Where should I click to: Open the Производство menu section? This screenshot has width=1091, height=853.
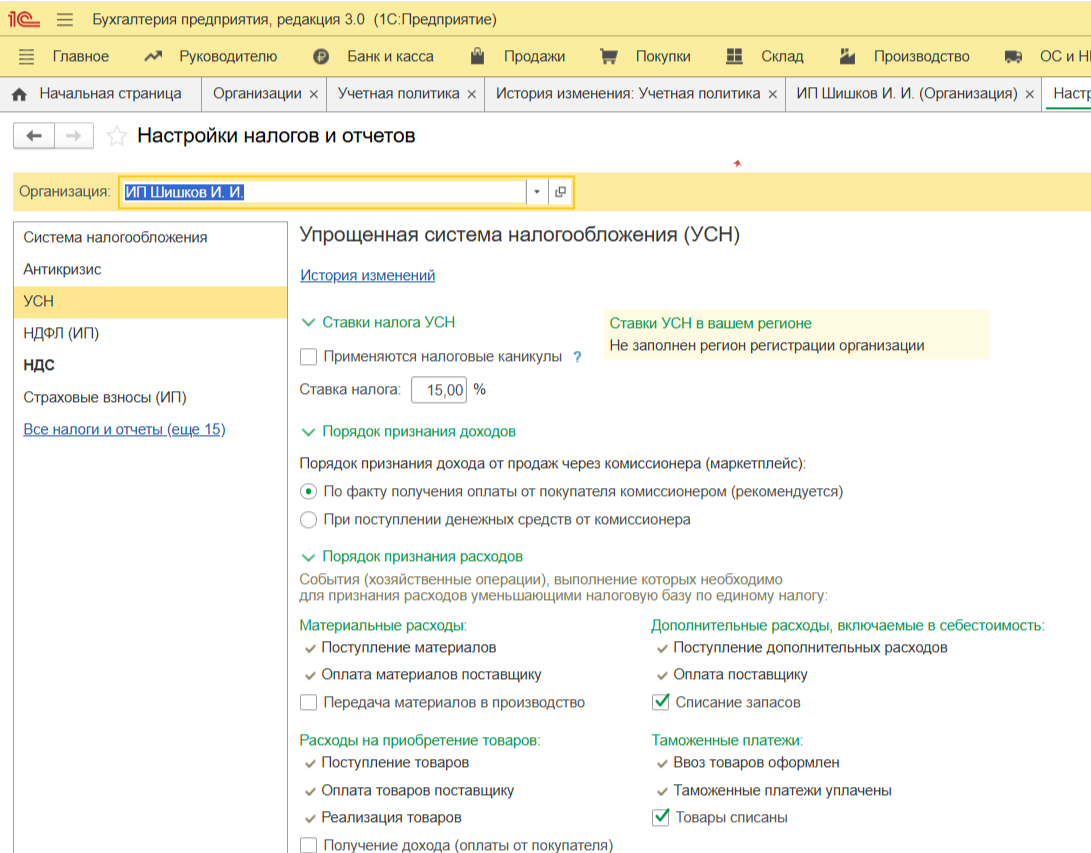pyautogui.click(x=922, y=56)
